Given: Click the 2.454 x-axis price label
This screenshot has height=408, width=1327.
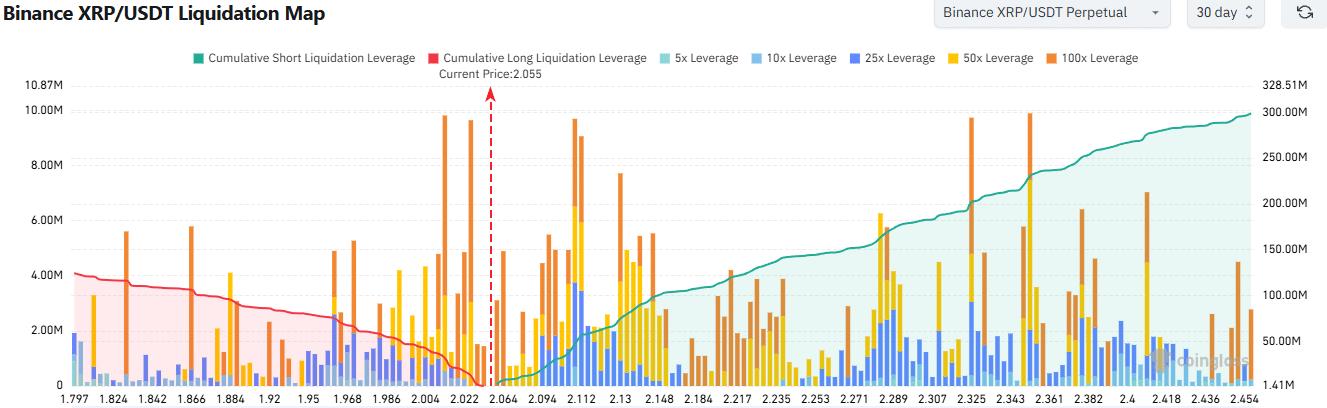Looking at the screenshot, I should tap(1245, 399).
